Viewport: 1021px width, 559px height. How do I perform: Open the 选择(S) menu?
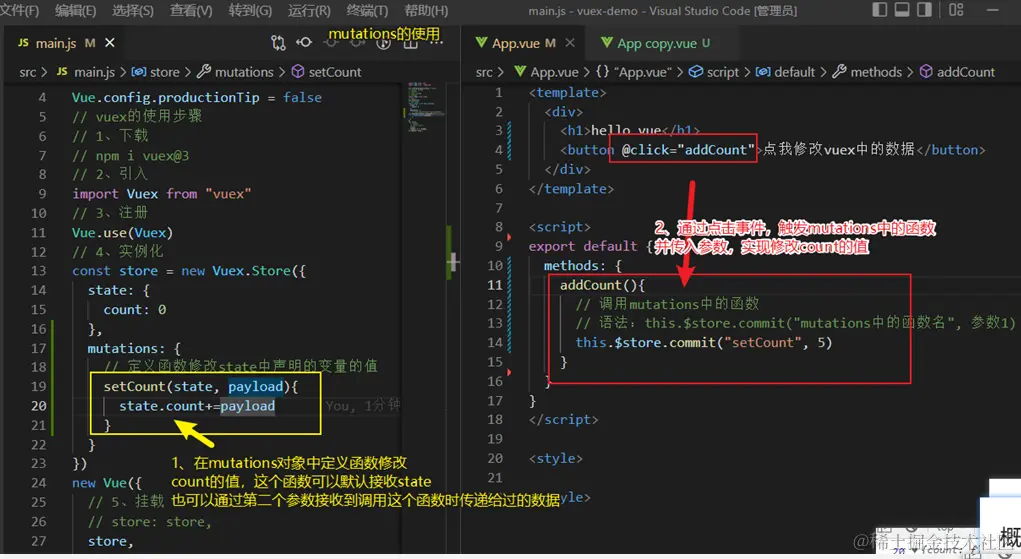(133, 10)
